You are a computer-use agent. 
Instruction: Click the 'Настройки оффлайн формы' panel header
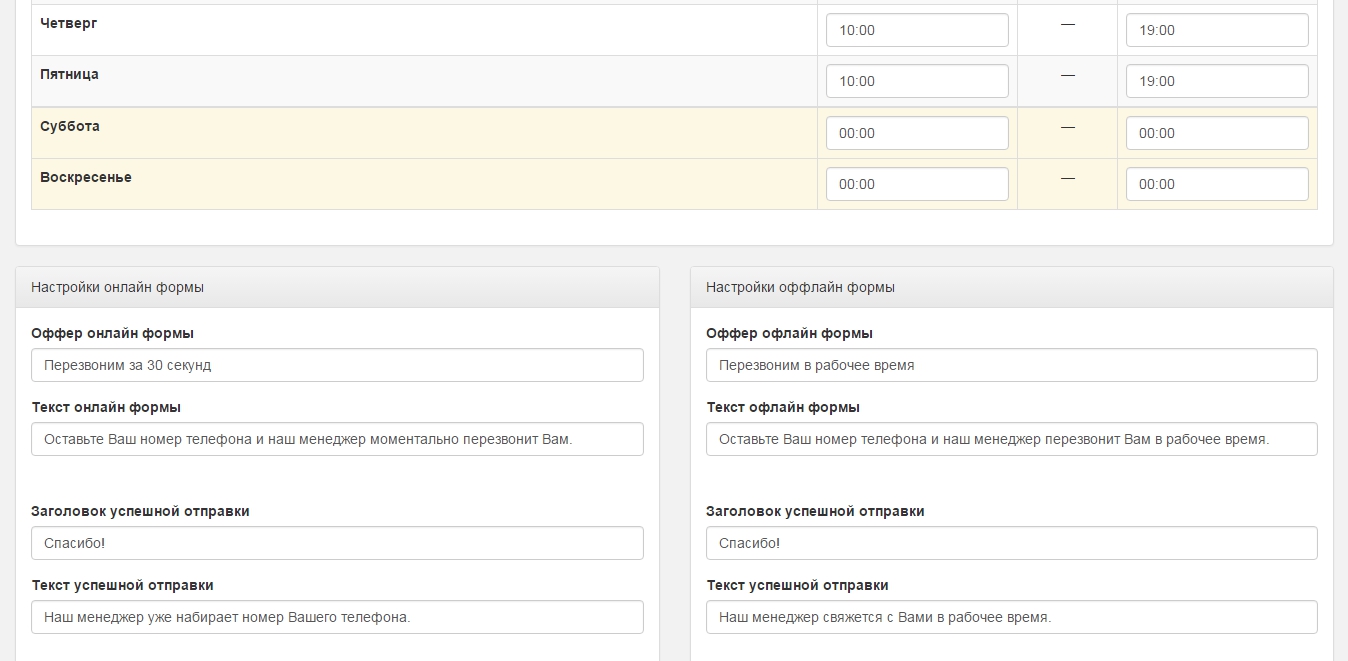pyautogui.click(x=800, y=287)
